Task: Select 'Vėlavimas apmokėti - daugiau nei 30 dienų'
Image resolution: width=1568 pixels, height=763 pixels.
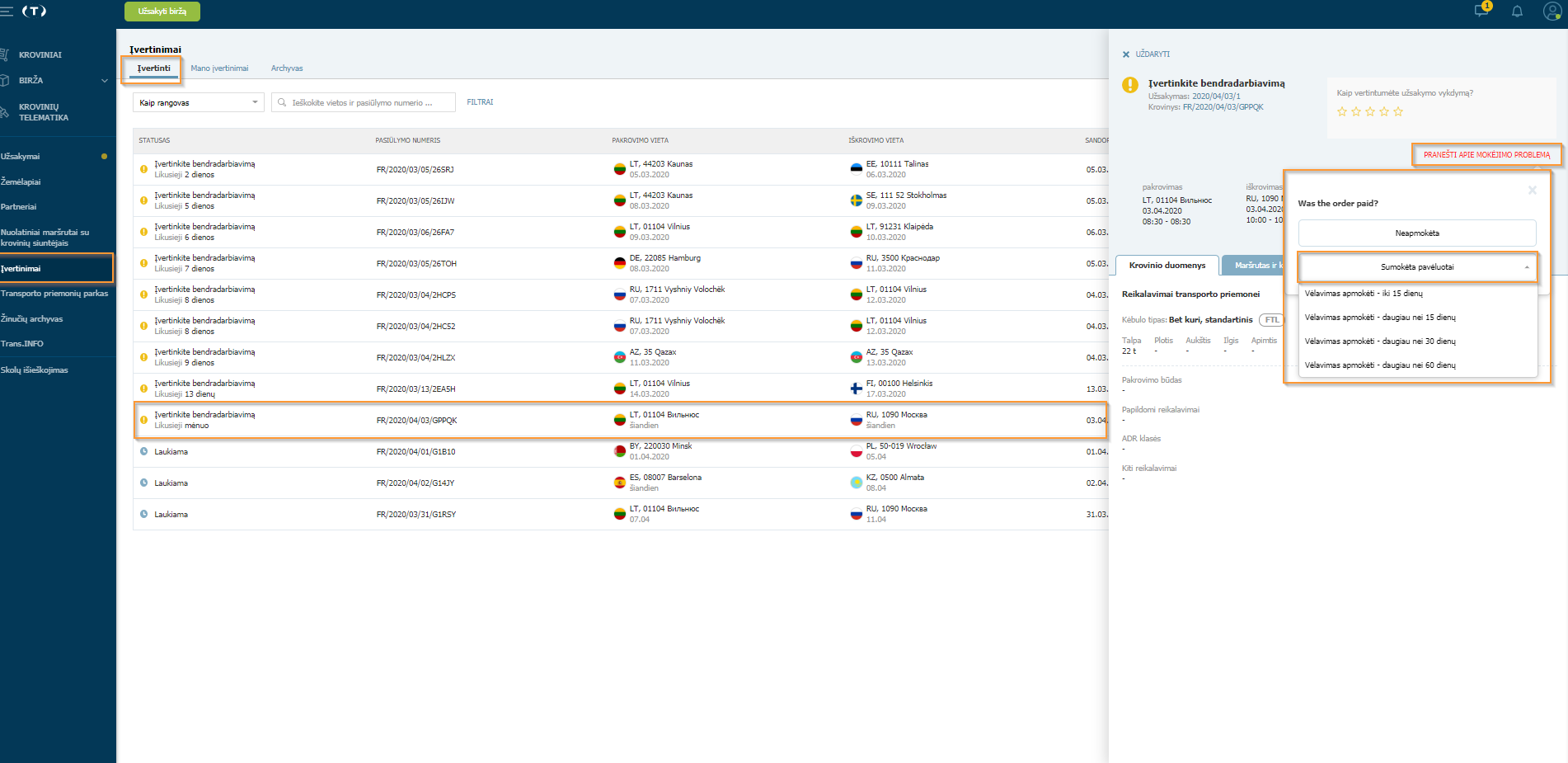Action: (x=1418, y=341)
